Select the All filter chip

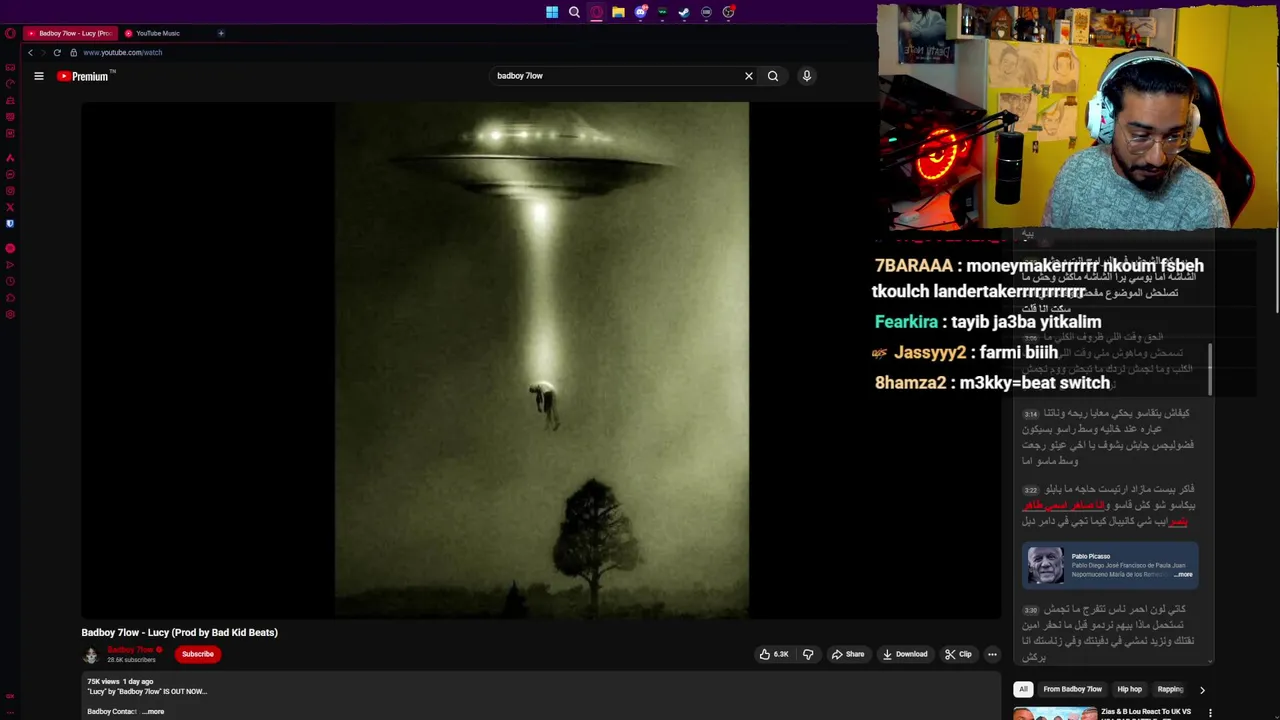pyautogui.click(x=1023, y=689)
